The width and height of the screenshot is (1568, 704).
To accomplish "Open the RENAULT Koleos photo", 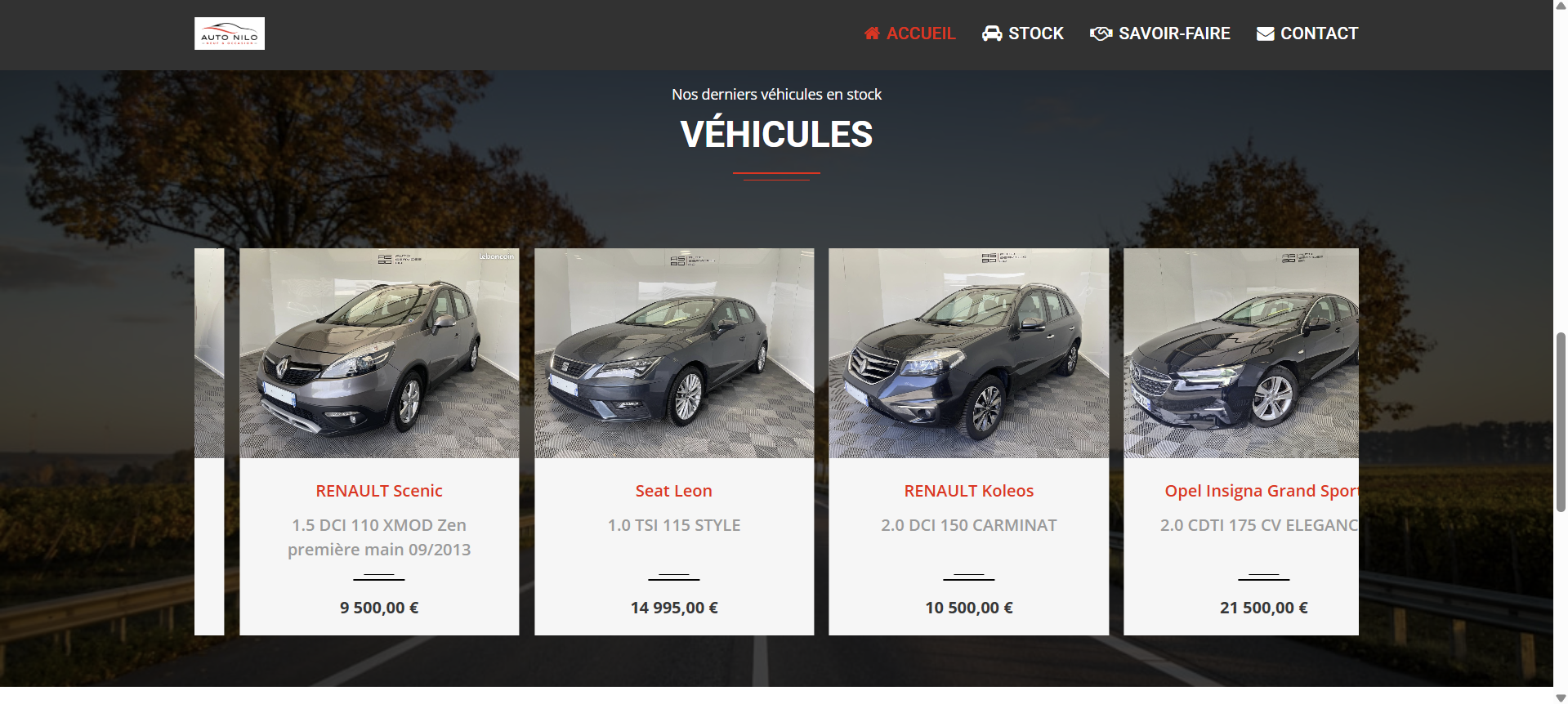I will (968, 353).
